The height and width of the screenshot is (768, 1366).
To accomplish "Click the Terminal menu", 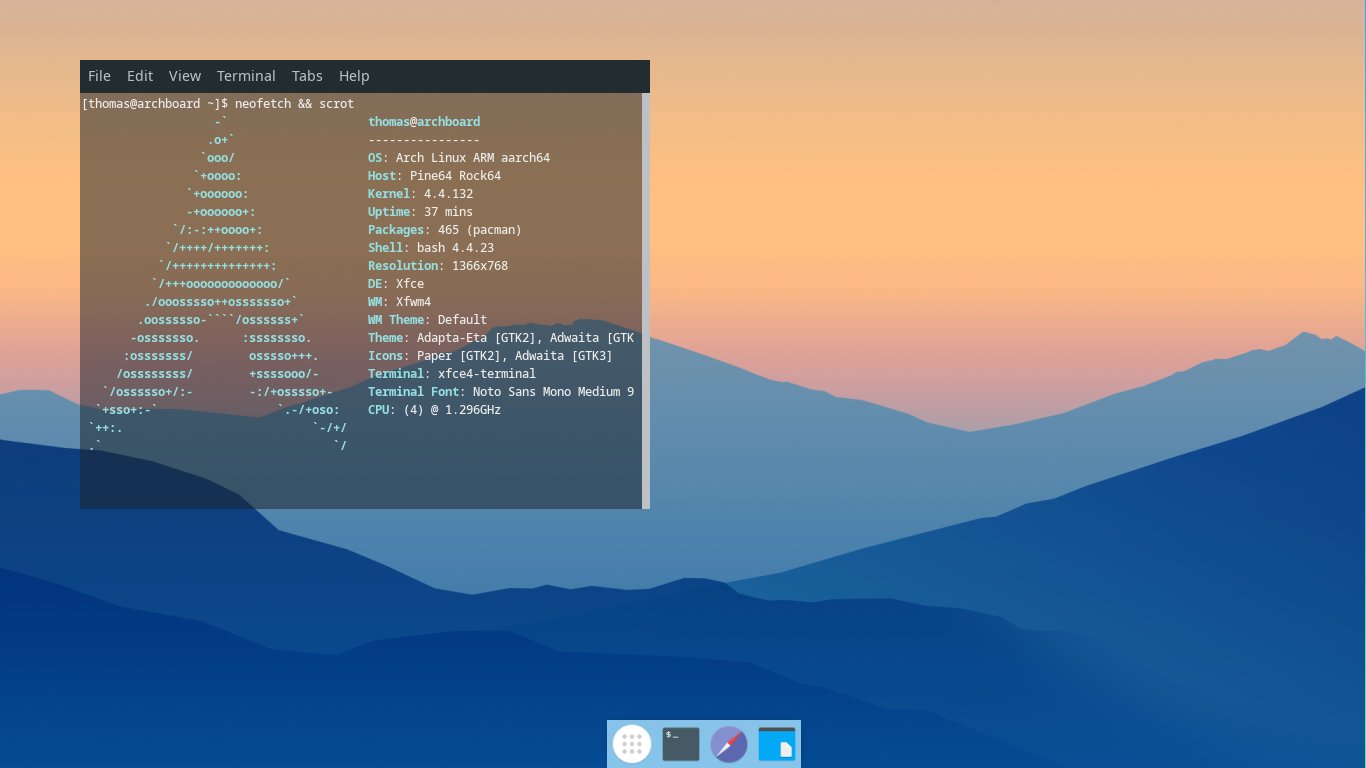I will (246, 76).
